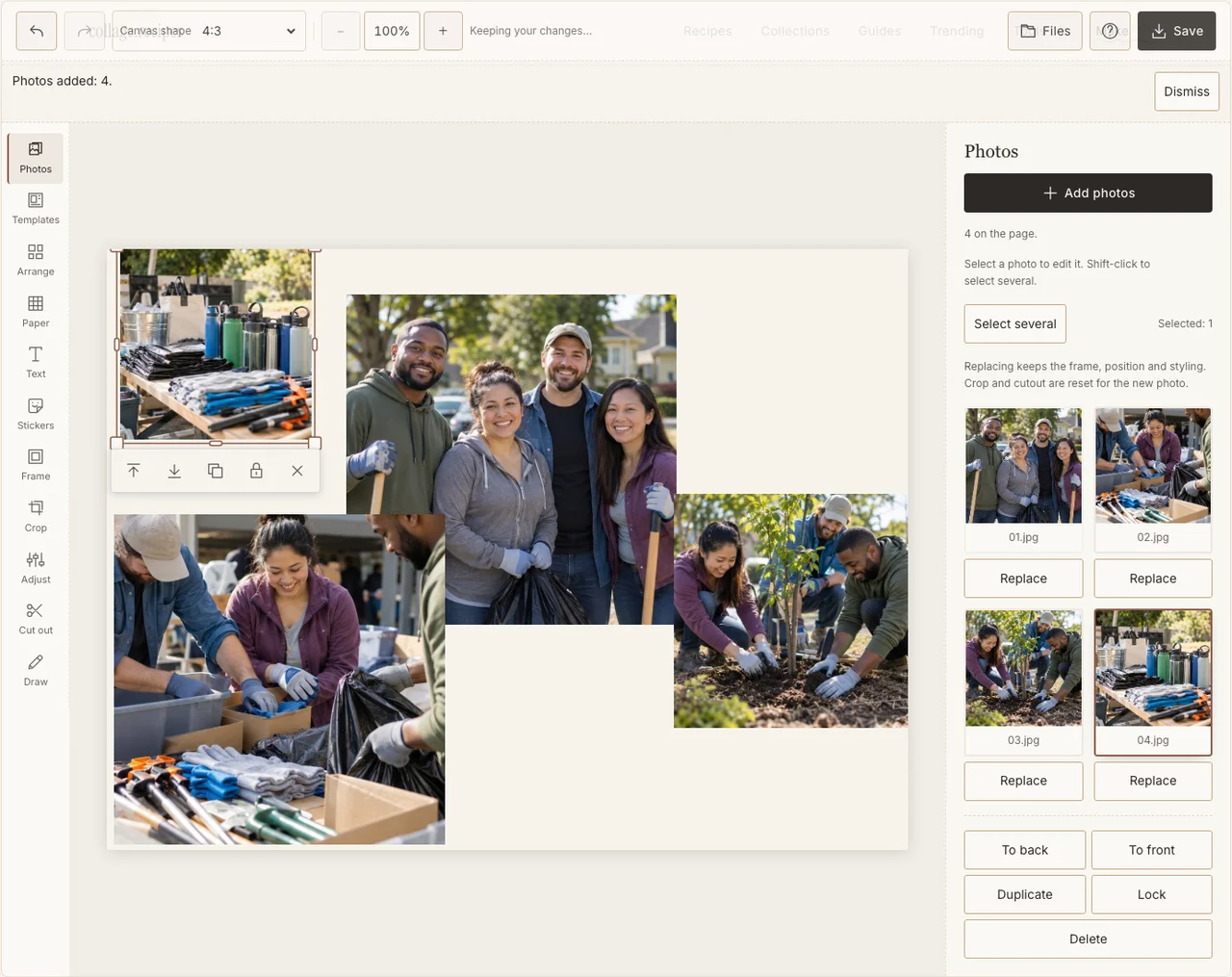Open the Canvas shape 4:3 dropdown
The height and width of the screenshot is (977, 1232).
click(x=209, y=31)
